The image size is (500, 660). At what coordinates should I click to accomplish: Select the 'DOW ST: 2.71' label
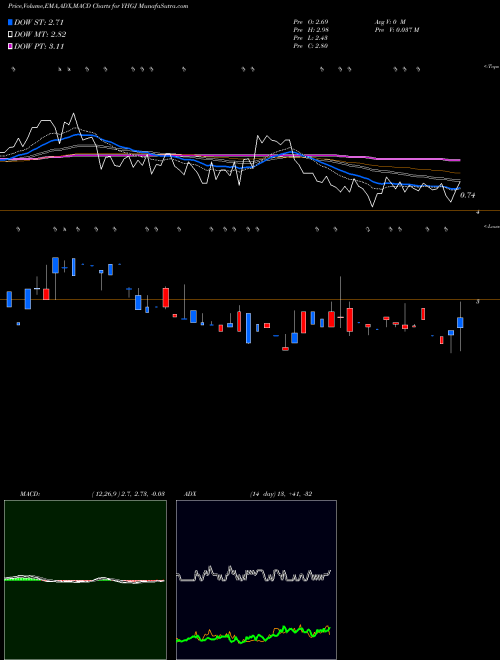[x=39, y=22]
